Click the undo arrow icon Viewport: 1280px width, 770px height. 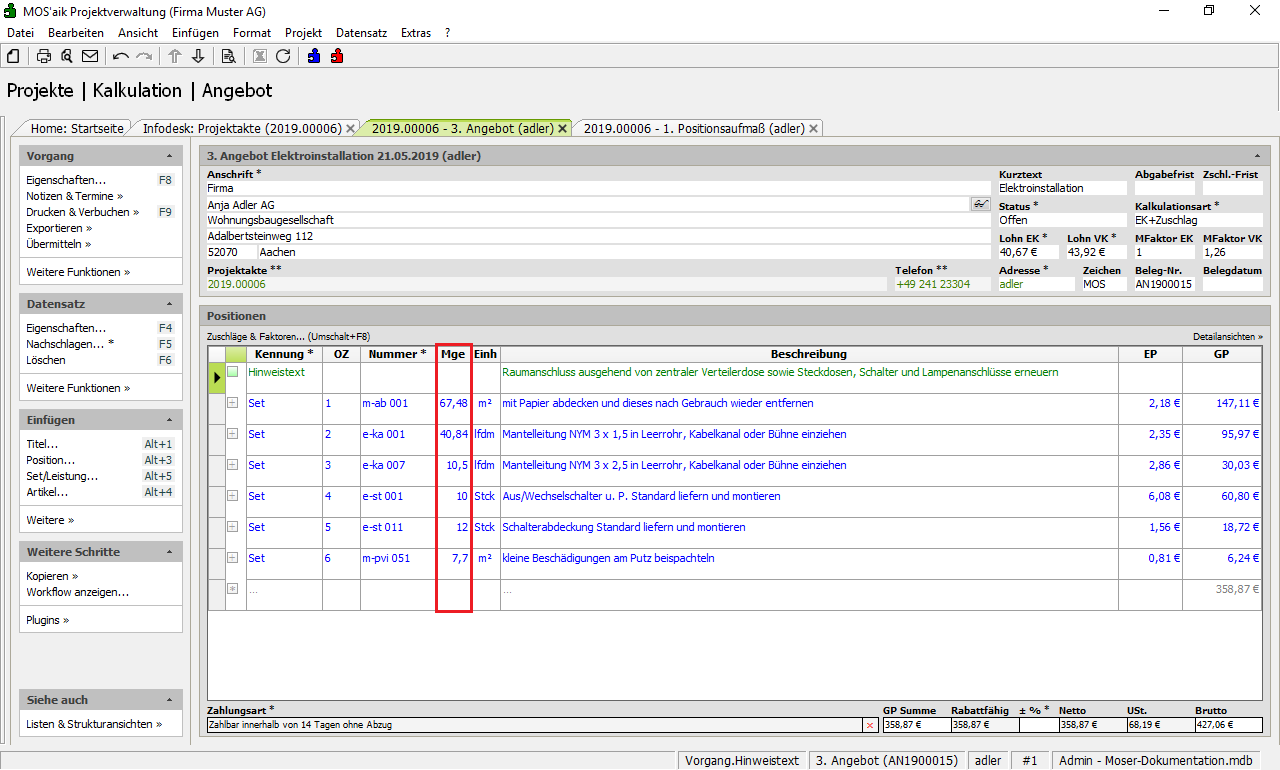pos(121,56)
